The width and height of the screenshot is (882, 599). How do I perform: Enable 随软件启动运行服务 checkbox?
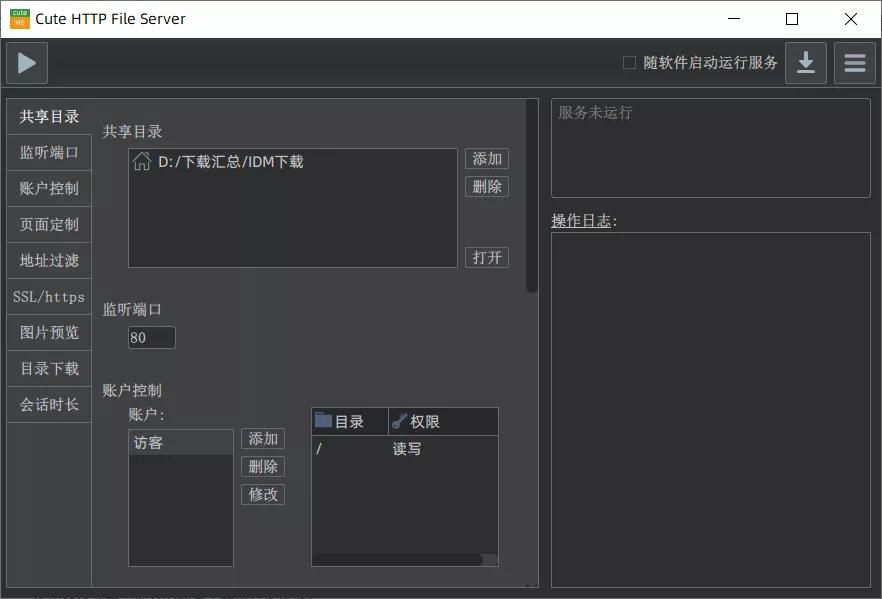(629, 61)
